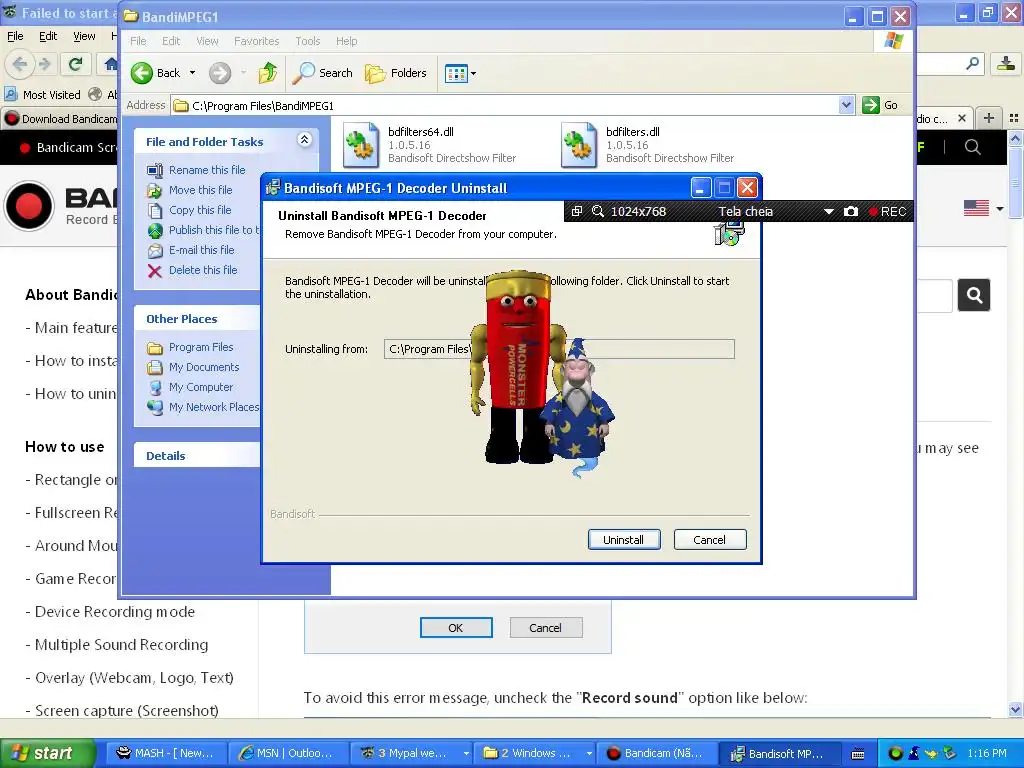The image size is (1024, 768).
Task: Open a new browser tab with plus
Action: 989,118
